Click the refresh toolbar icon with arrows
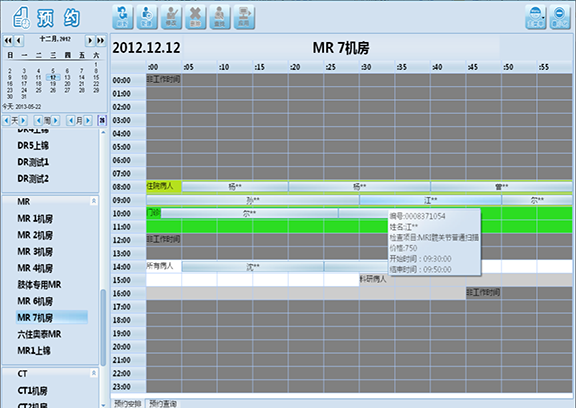Image resolution: width=576 pixels, height=408 pixels. (x=123, y=17)
